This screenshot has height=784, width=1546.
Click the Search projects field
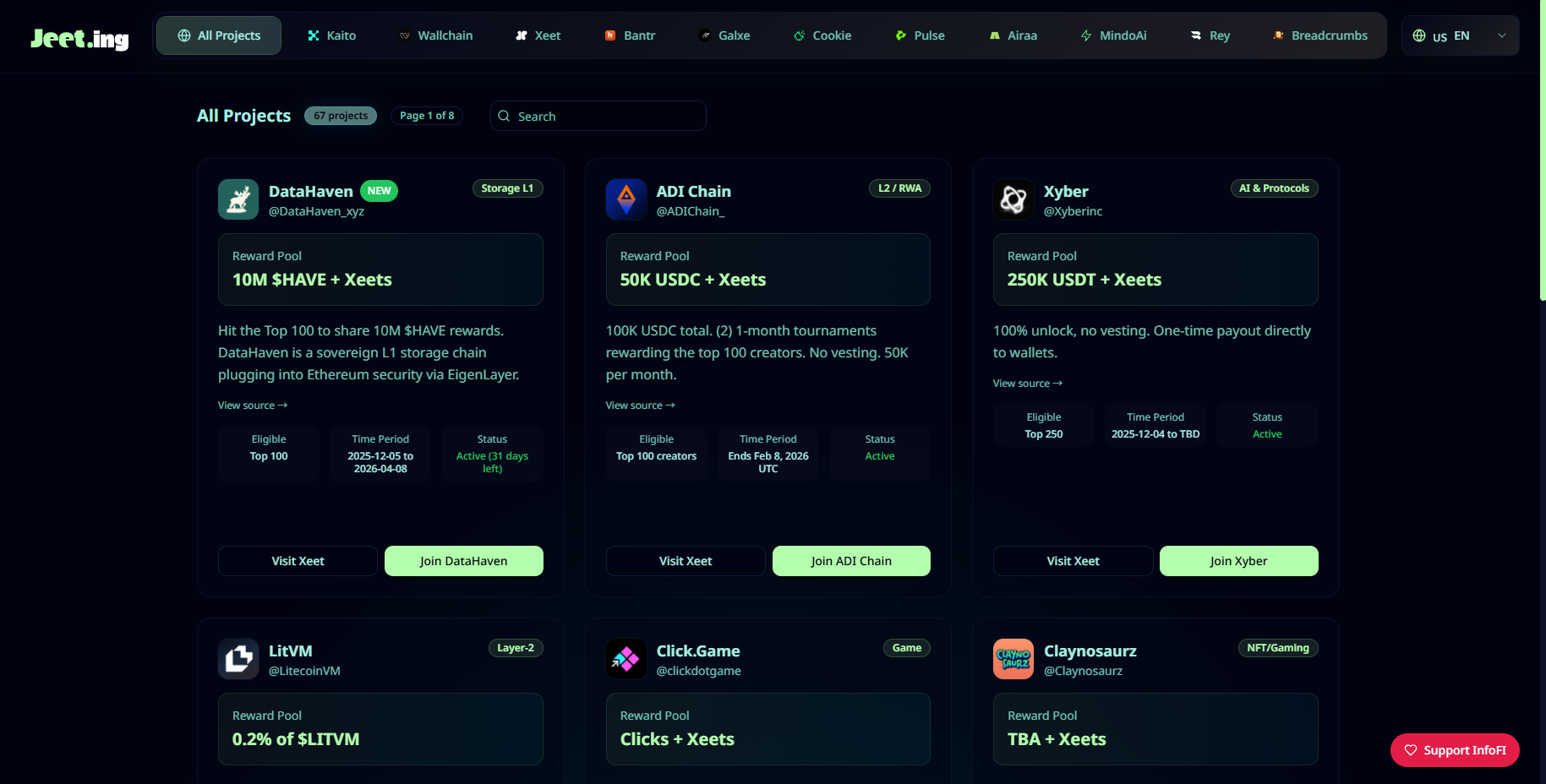[x=598, y=116]
